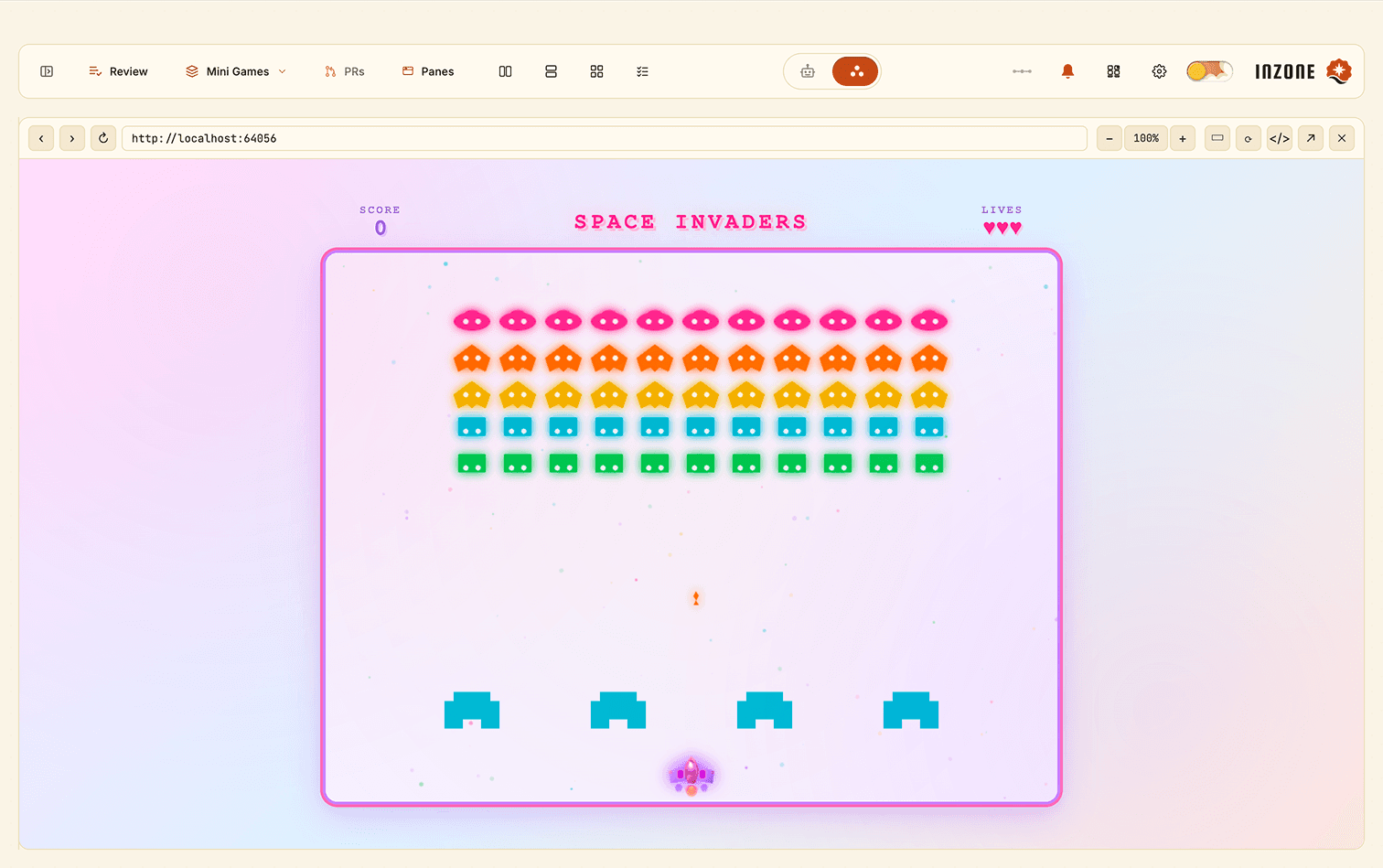Click the small circle icon in browser bar
Screen dimensions: 1383x868
point(1249,138)
